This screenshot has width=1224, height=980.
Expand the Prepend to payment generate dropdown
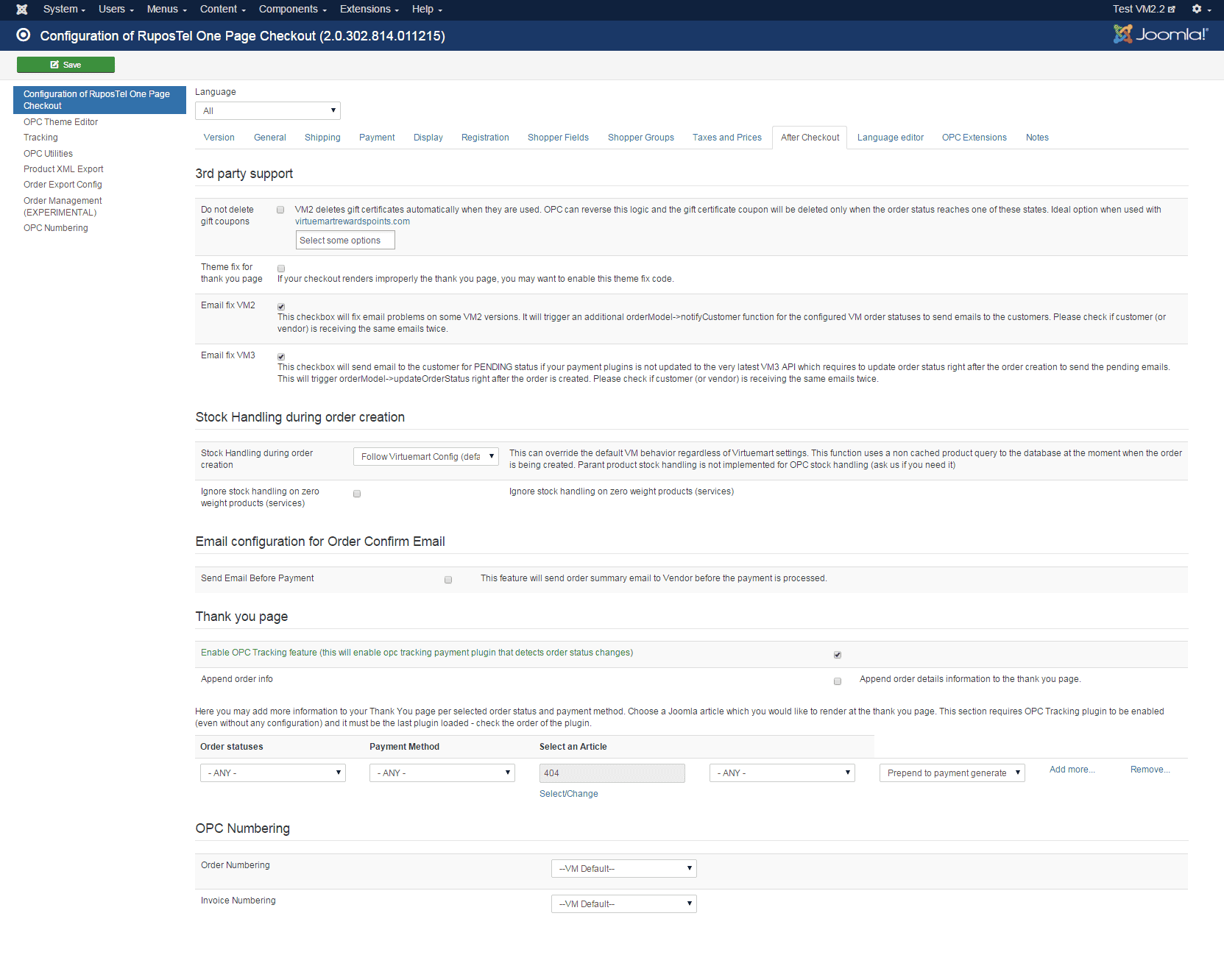952,773
